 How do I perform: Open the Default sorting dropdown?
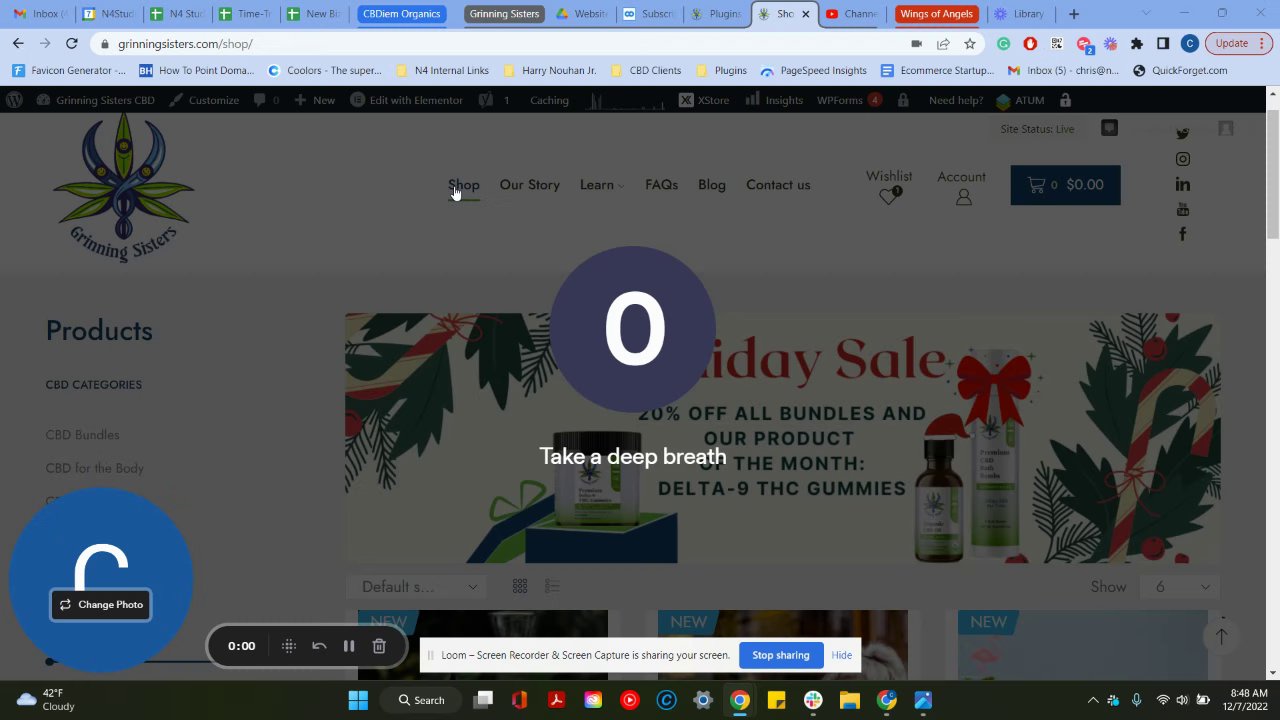[418, 587]
